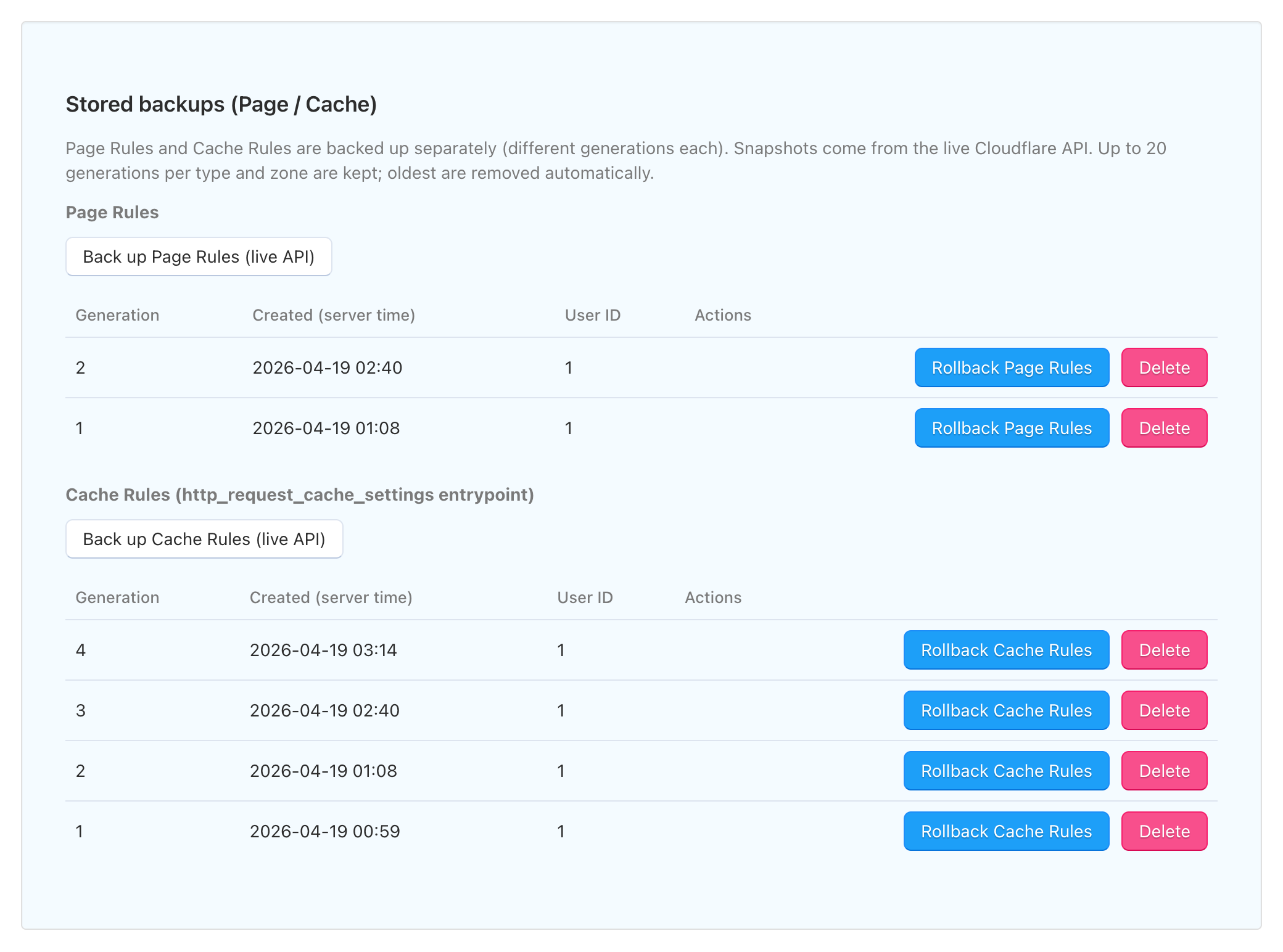Select the 'Stored backups (Page / Cache)' heading
Viewport: 1283px width, 952px height.
click(x=221, y=104)
